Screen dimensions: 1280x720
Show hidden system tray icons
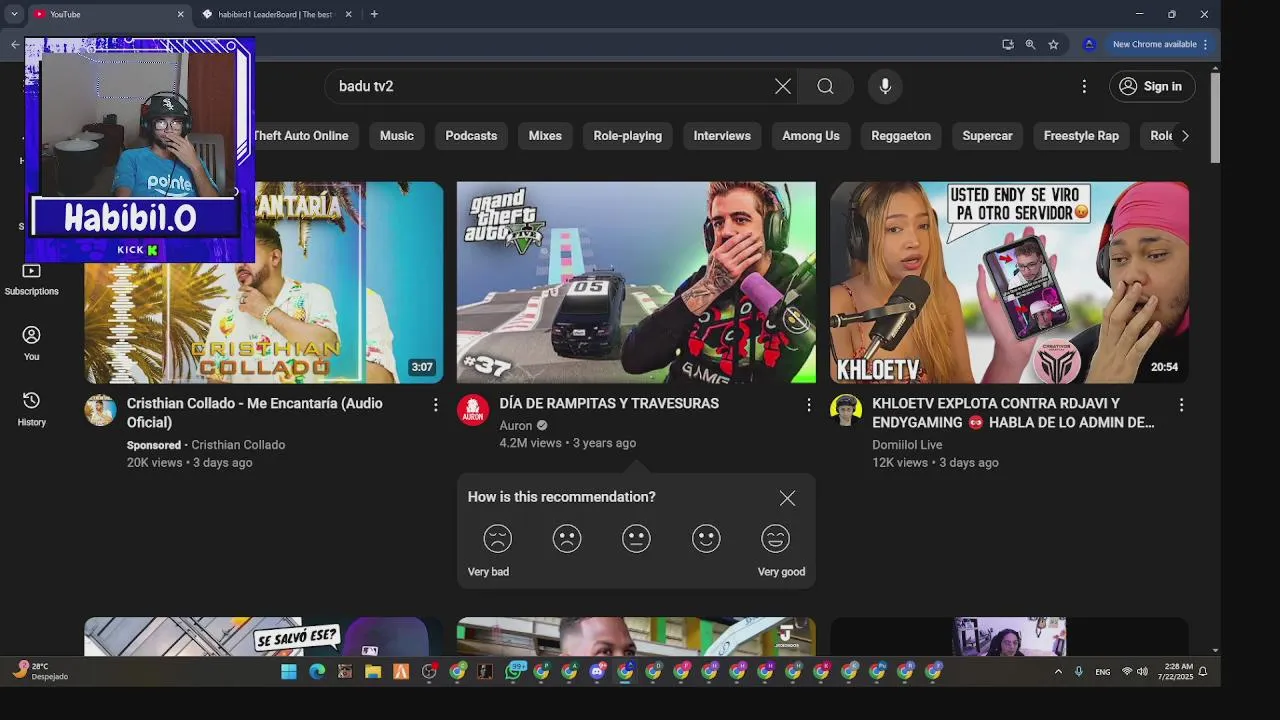(1058, 672)
